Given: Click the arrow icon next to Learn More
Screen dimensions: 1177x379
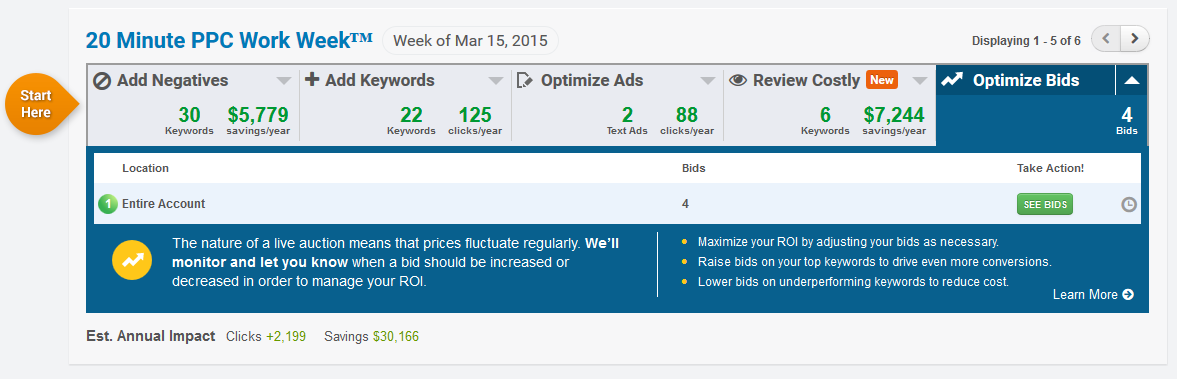Looking at the screenshot, I should (1127, 294).
